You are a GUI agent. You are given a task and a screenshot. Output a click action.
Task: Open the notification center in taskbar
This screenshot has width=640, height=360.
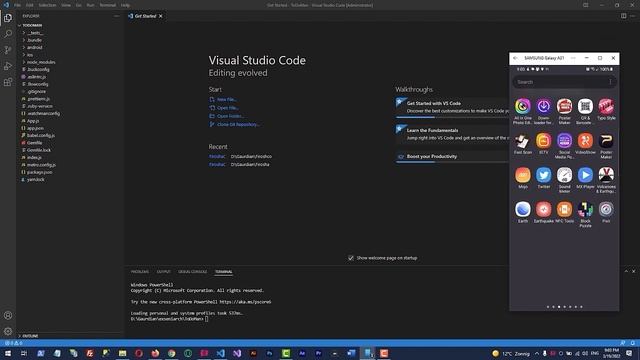click(x=629, y=353)
